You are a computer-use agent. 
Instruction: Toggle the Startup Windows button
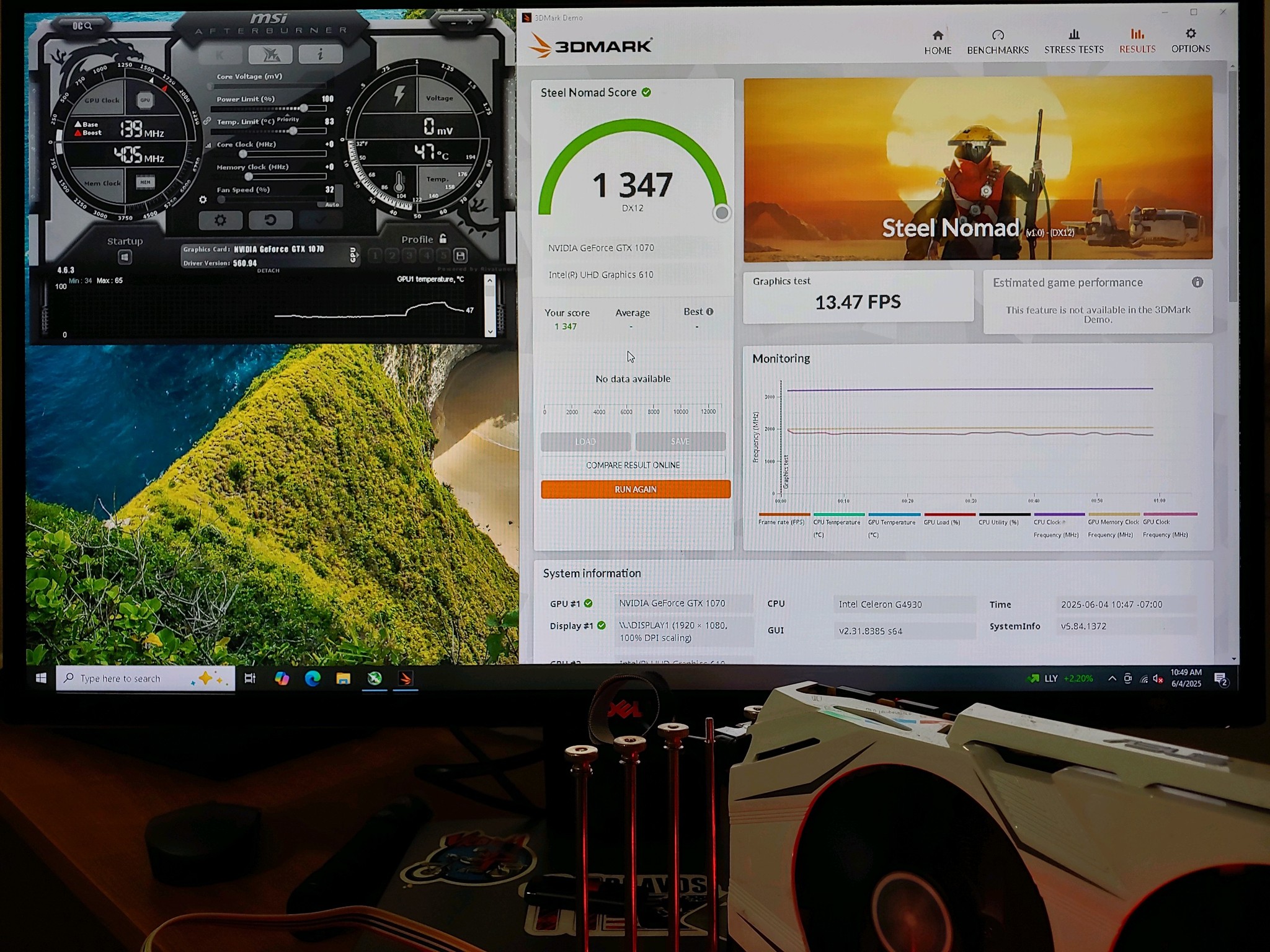125,257
